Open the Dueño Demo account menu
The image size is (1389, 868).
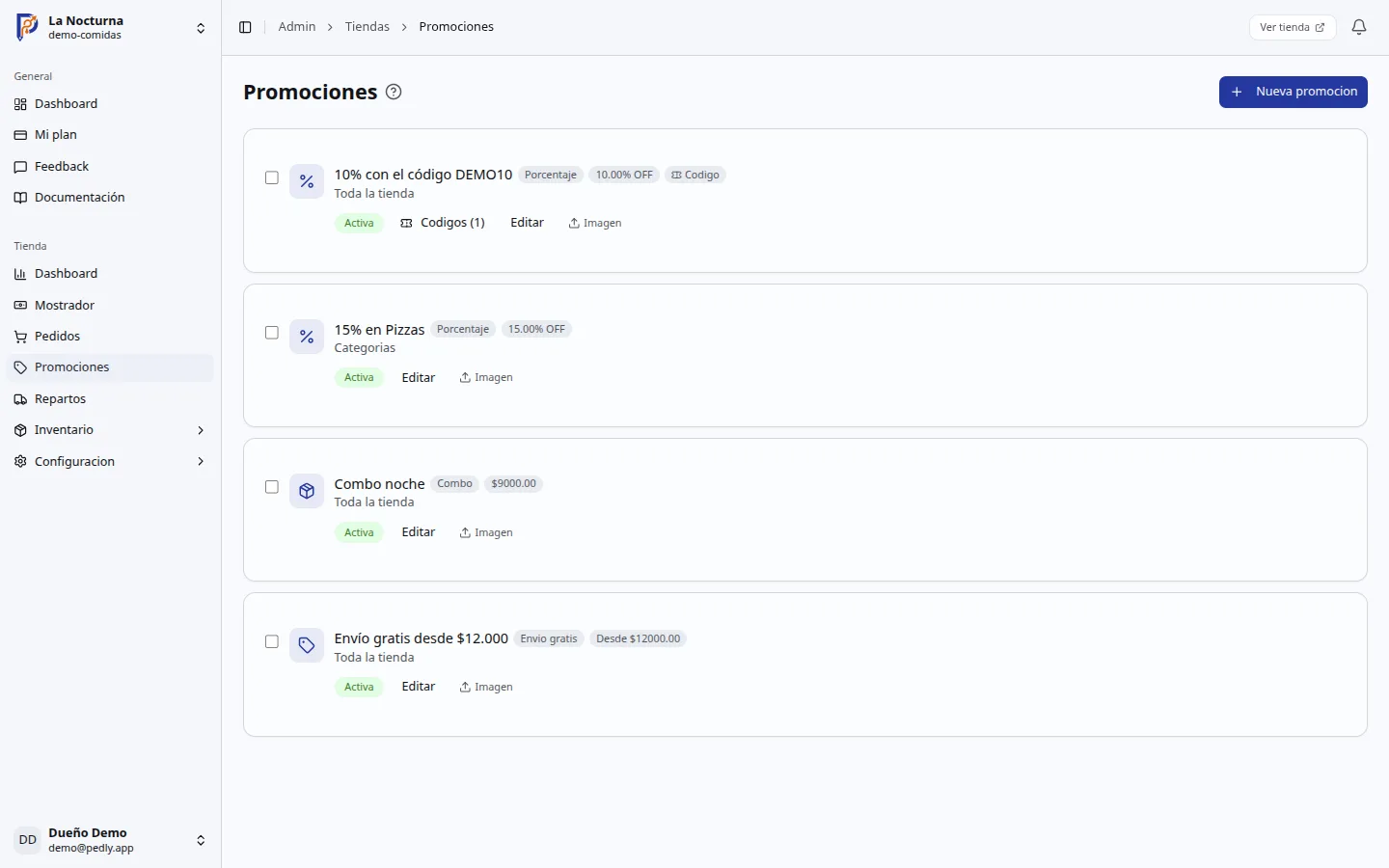click(x=111, y=840)
